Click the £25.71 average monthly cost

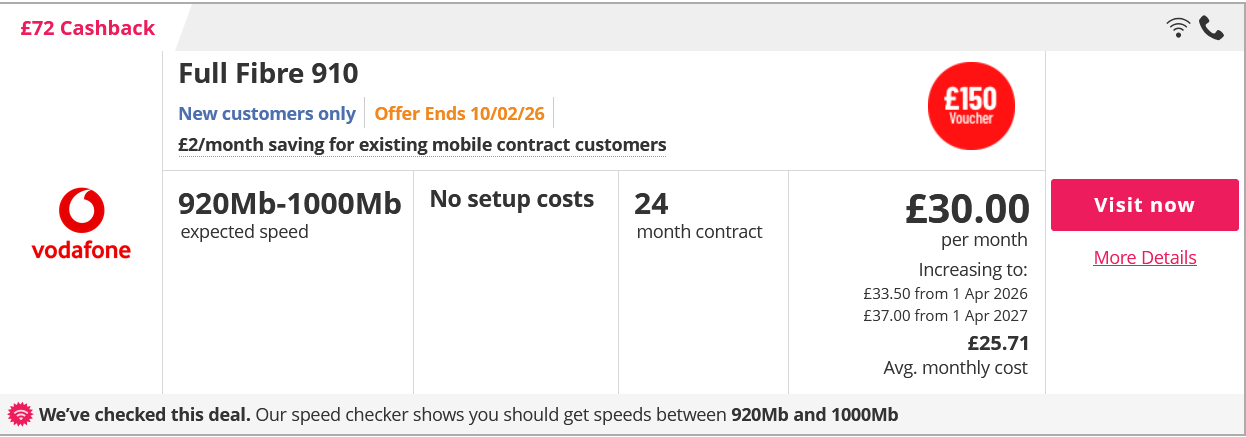(x=998, y=344)
